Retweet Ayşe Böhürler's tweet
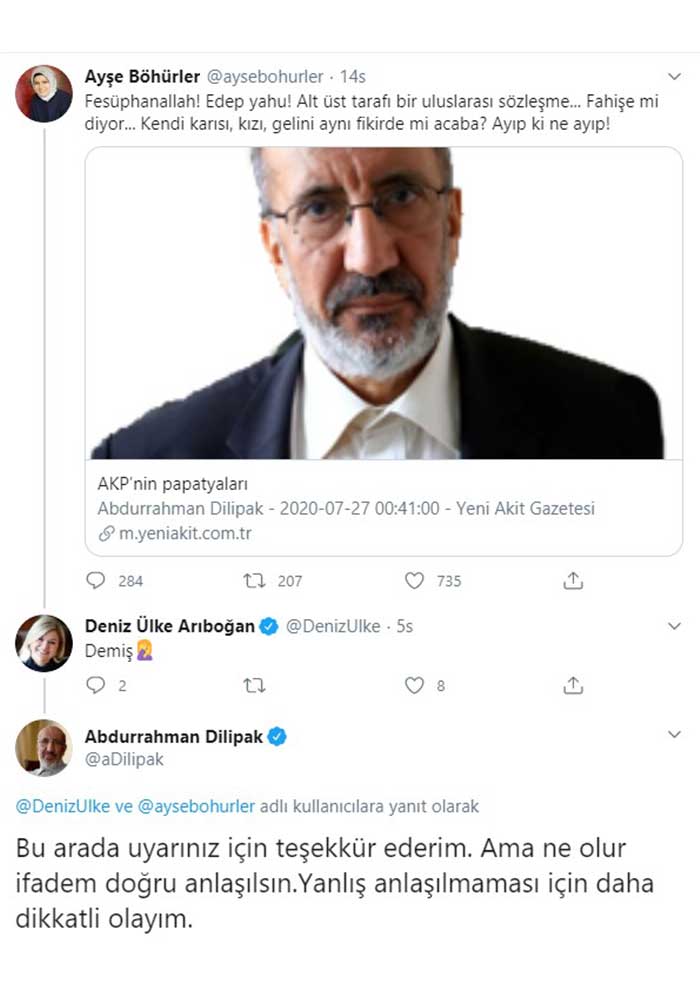The width and height of the screenshot is (700, 1000). tap(254, 580)
